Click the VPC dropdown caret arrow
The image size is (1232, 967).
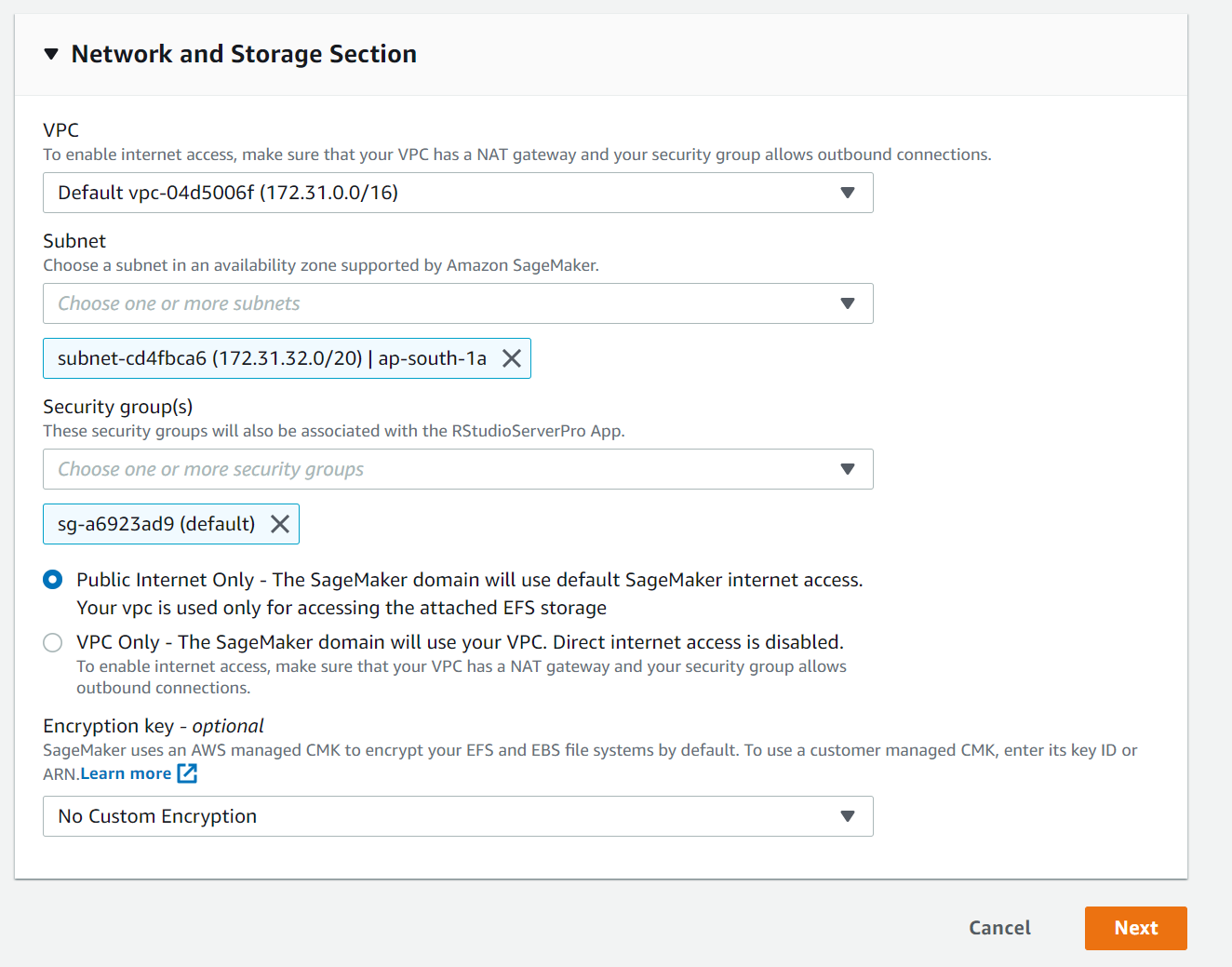[847, 193]
